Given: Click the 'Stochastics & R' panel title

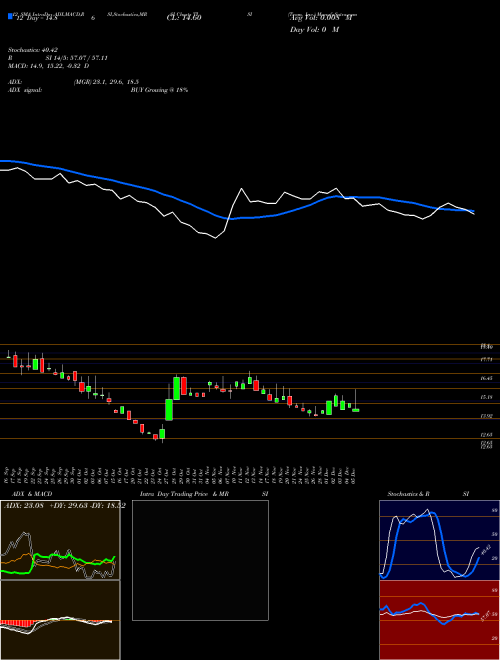Looking at the screenshot, I should pyautogui.click(x=408, y=494).
